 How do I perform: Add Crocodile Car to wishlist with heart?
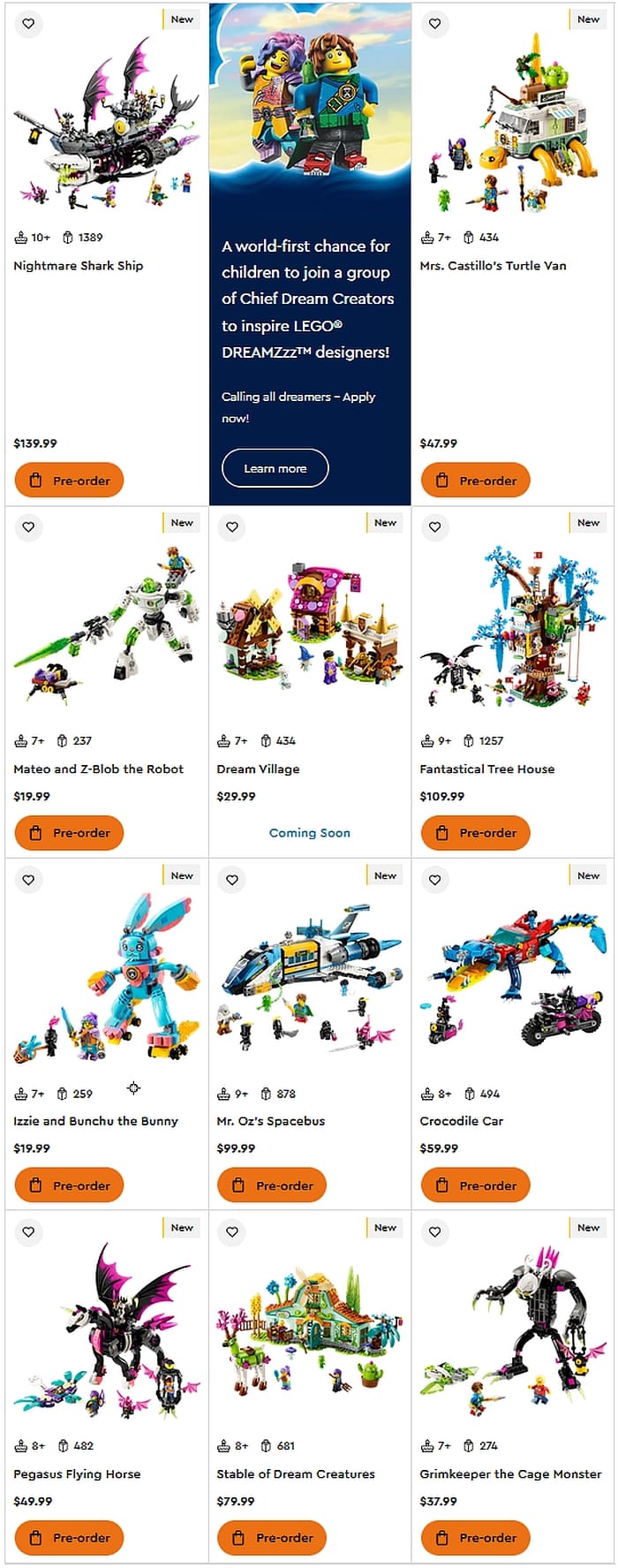pos(435,880)
